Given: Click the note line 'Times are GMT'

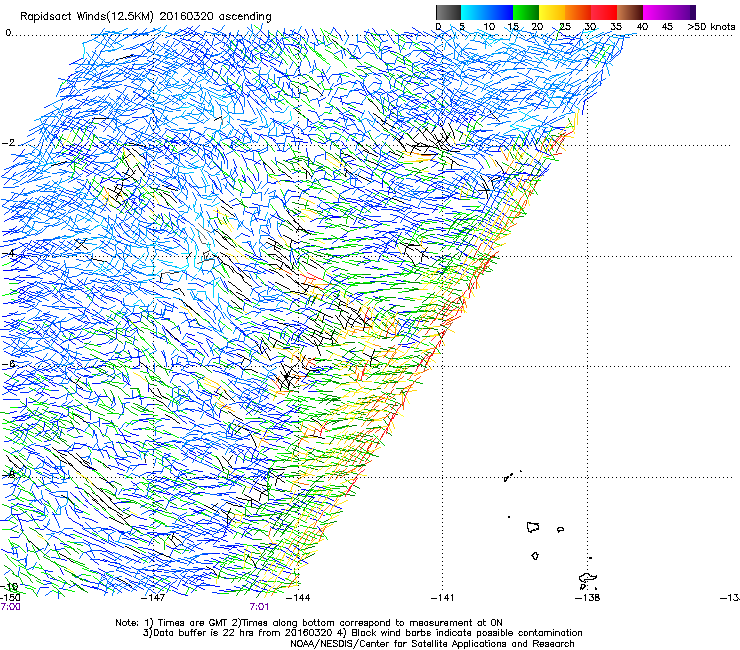Looking at the screenshot, I should coord(191,623).
